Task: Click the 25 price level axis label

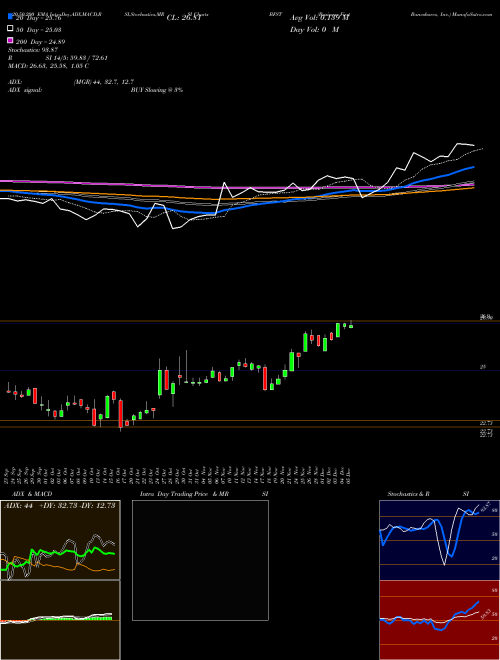Action: 483,367
